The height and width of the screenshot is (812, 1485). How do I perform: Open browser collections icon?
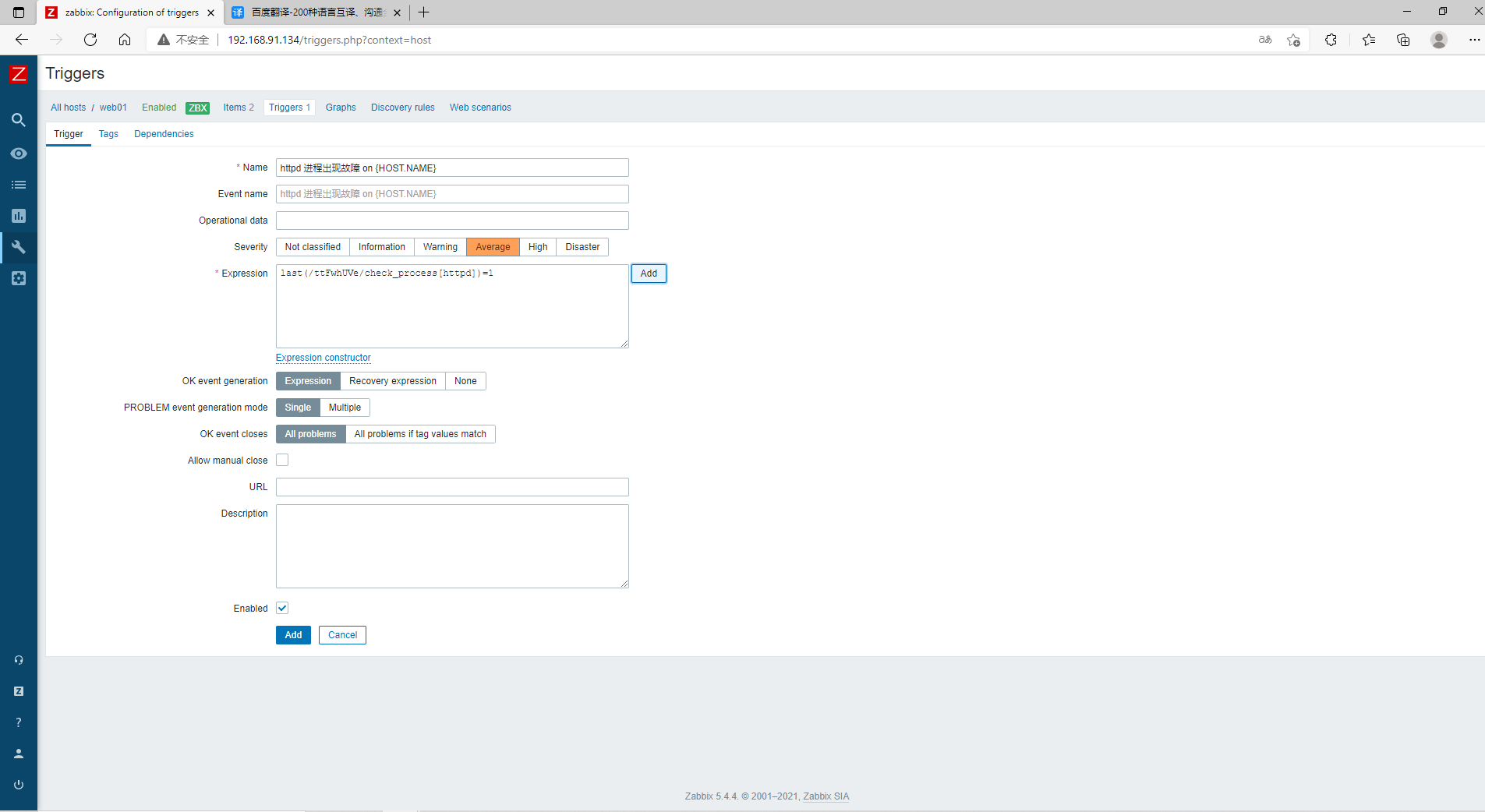1403,40
